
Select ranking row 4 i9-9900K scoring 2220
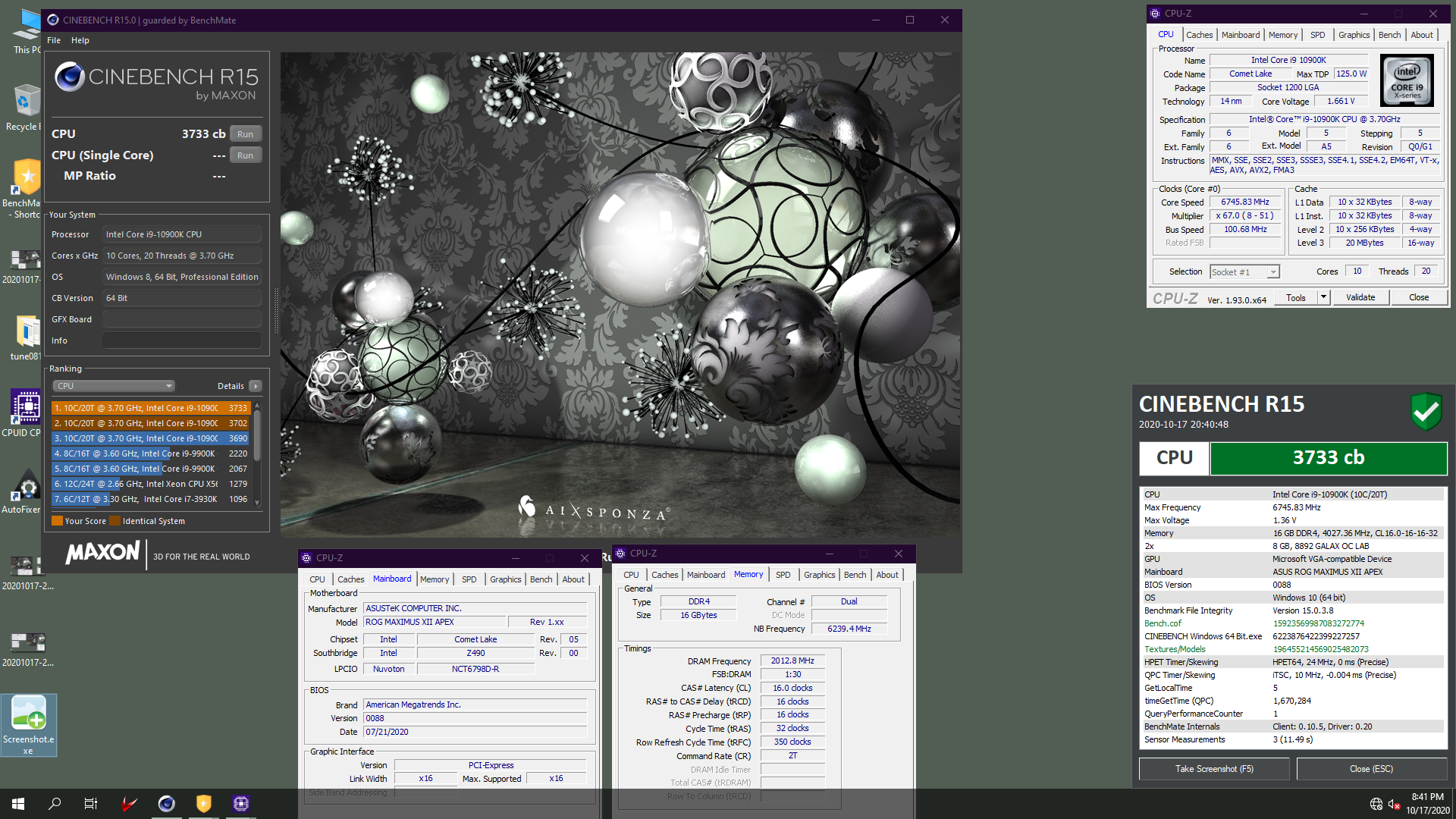point(151,453)
